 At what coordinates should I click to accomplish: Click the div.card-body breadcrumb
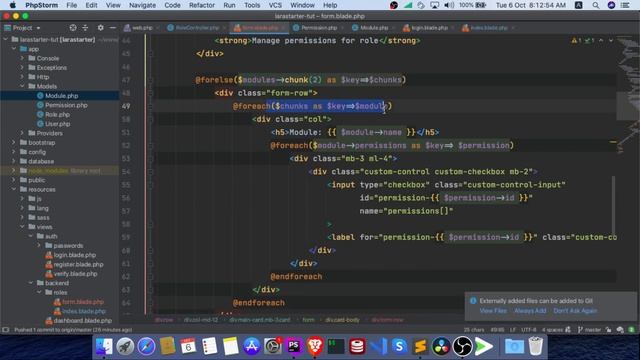(x=342, y=320)
